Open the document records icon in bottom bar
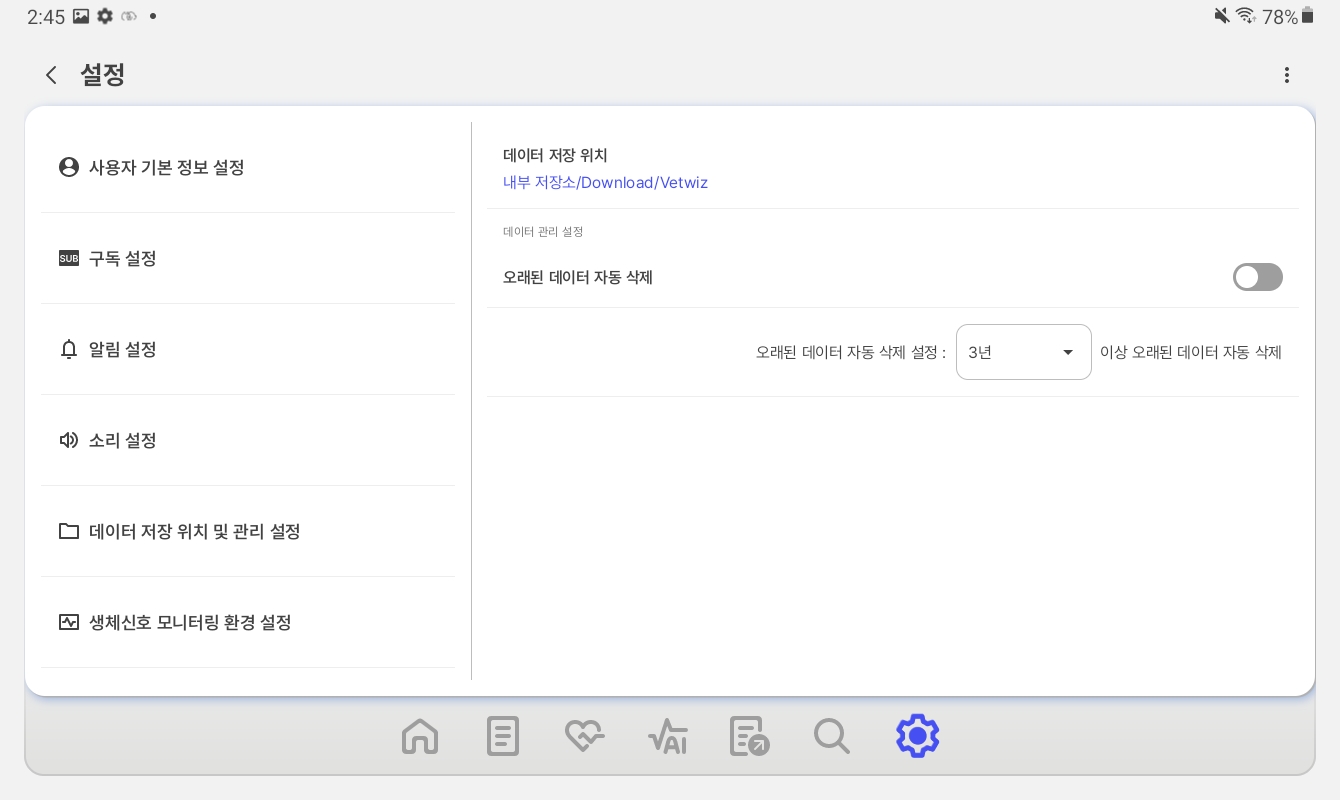Screen dimensions: 1340x800 (x=503, y=736)
